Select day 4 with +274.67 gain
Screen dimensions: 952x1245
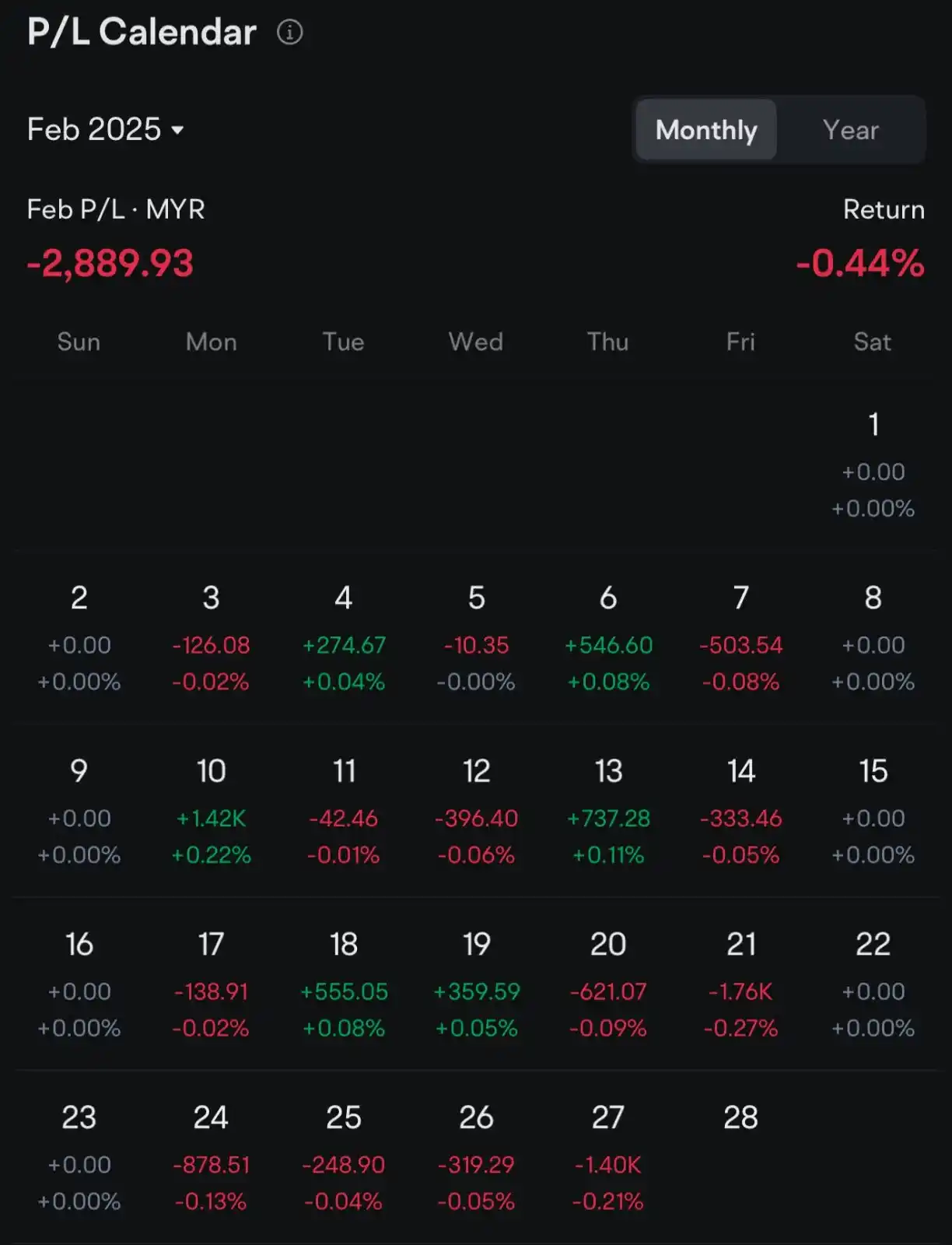click(343, 638)
